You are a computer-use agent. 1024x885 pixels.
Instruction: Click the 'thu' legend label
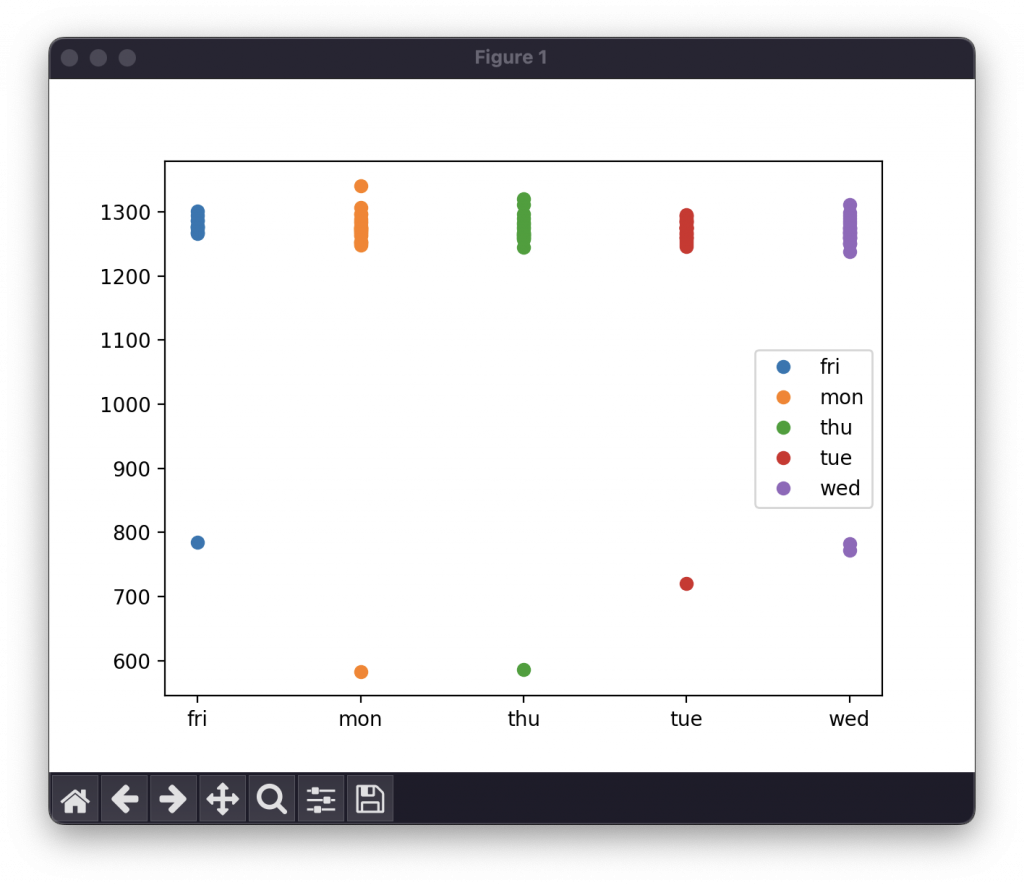point(836,427)
